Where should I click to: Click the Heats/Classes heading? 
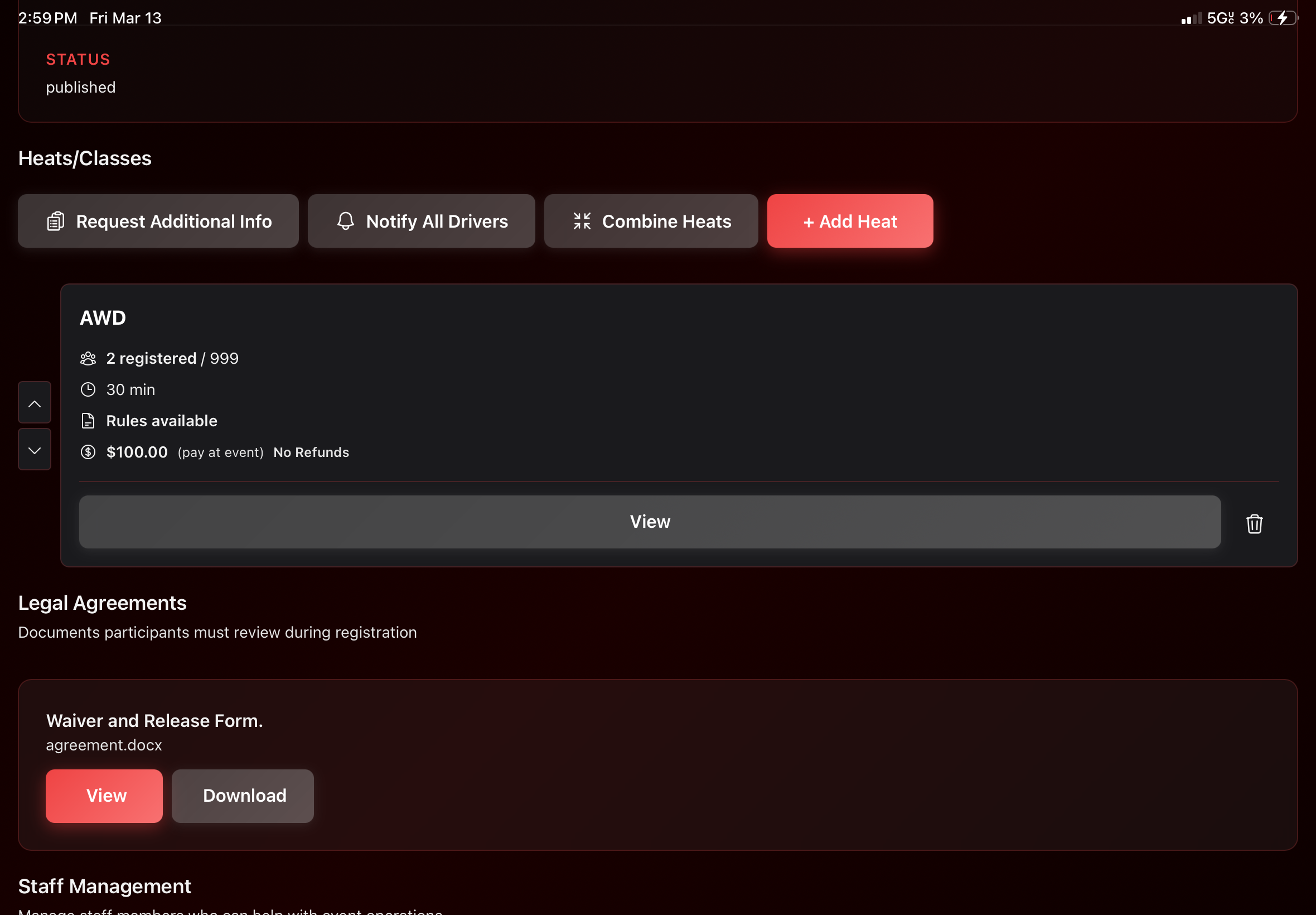click(x=85, y=158)
